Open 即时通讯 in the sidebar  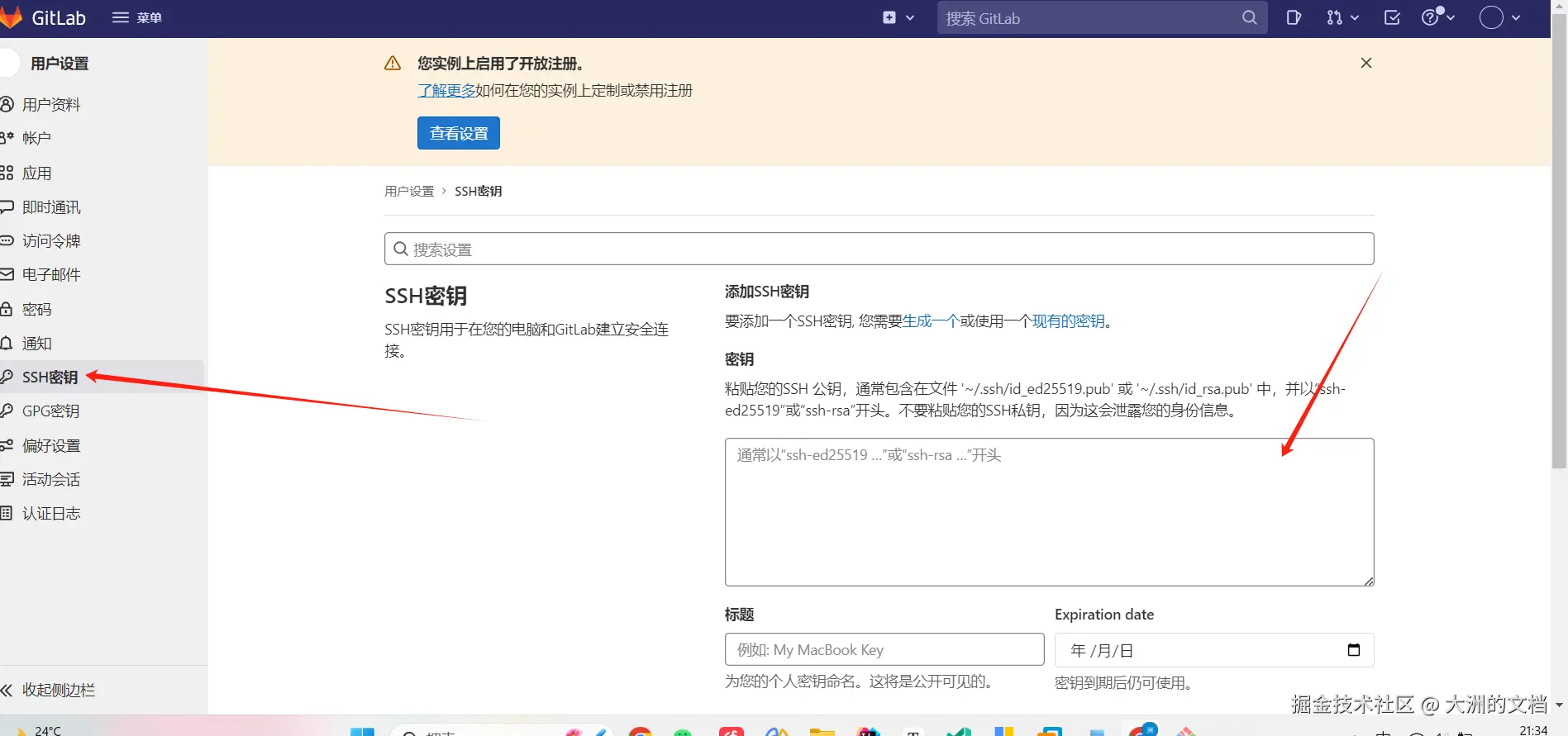point(102,207)
